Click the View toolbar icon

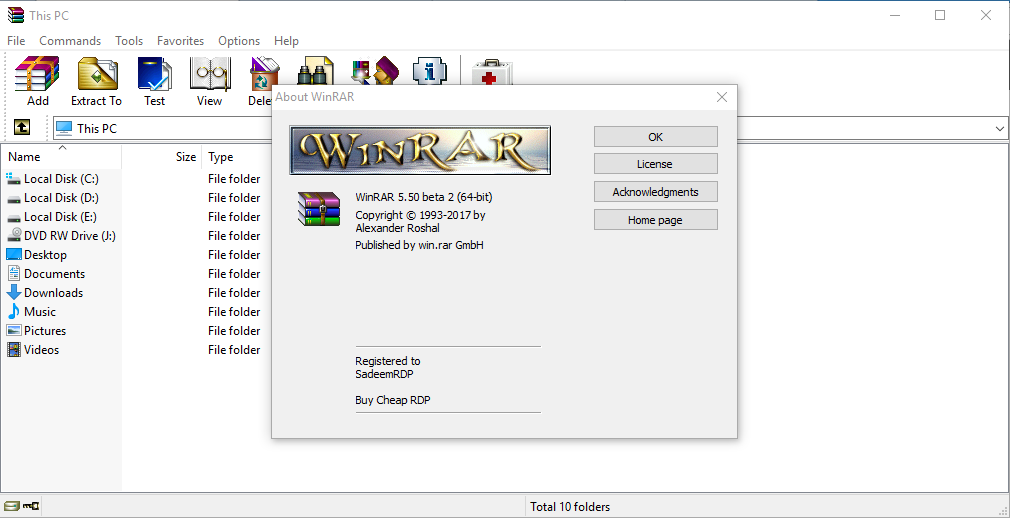pyautogui.click(x=209, y=73)
